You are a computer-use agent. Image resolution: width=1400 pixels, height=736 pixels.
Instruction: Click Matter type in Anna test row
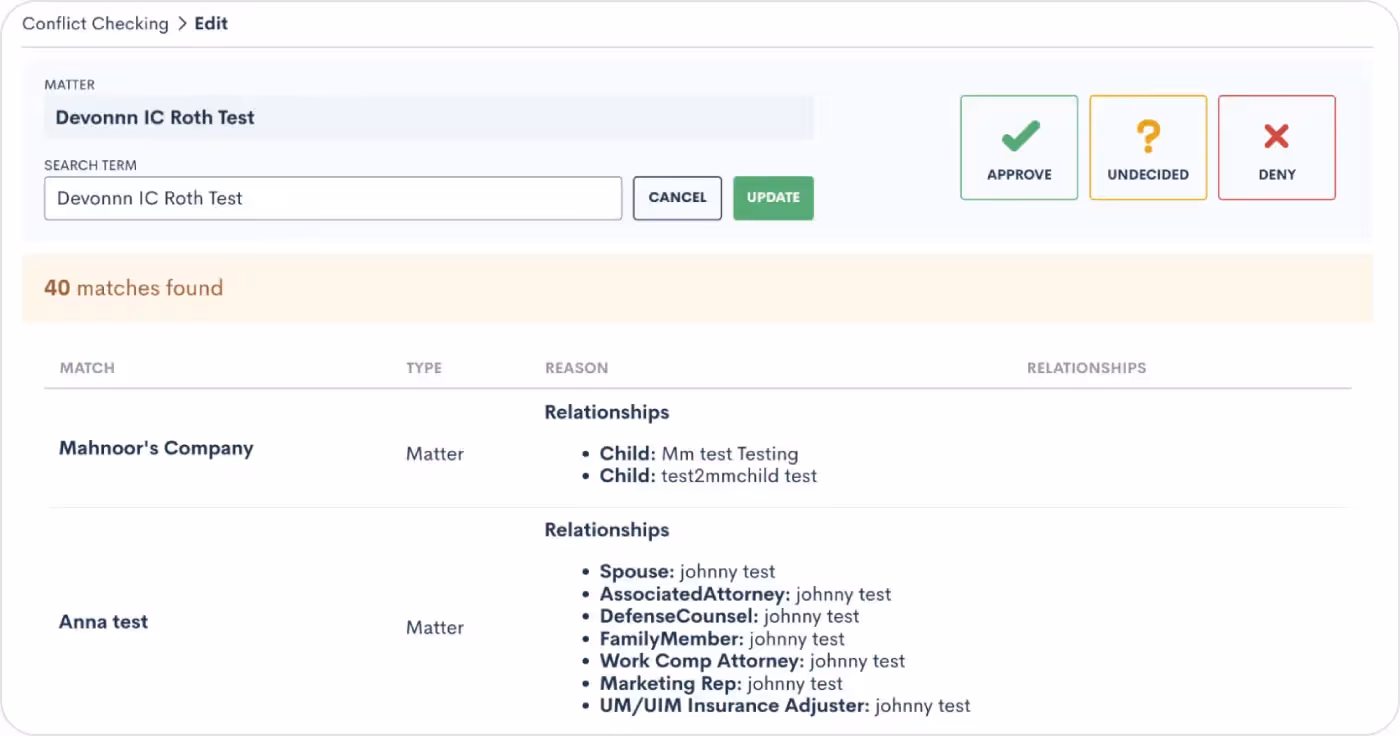435,628
